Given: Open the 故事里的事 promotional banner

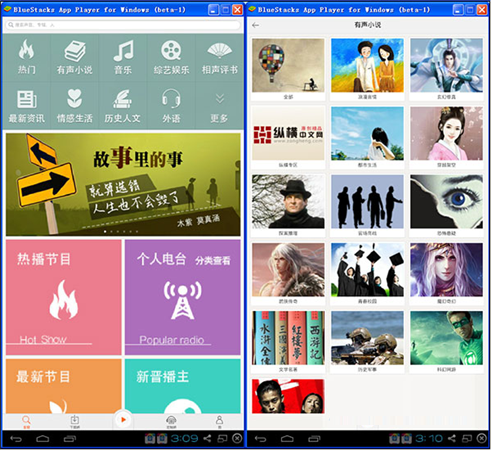Looking at the screenshot, I should tap(123, 184).
